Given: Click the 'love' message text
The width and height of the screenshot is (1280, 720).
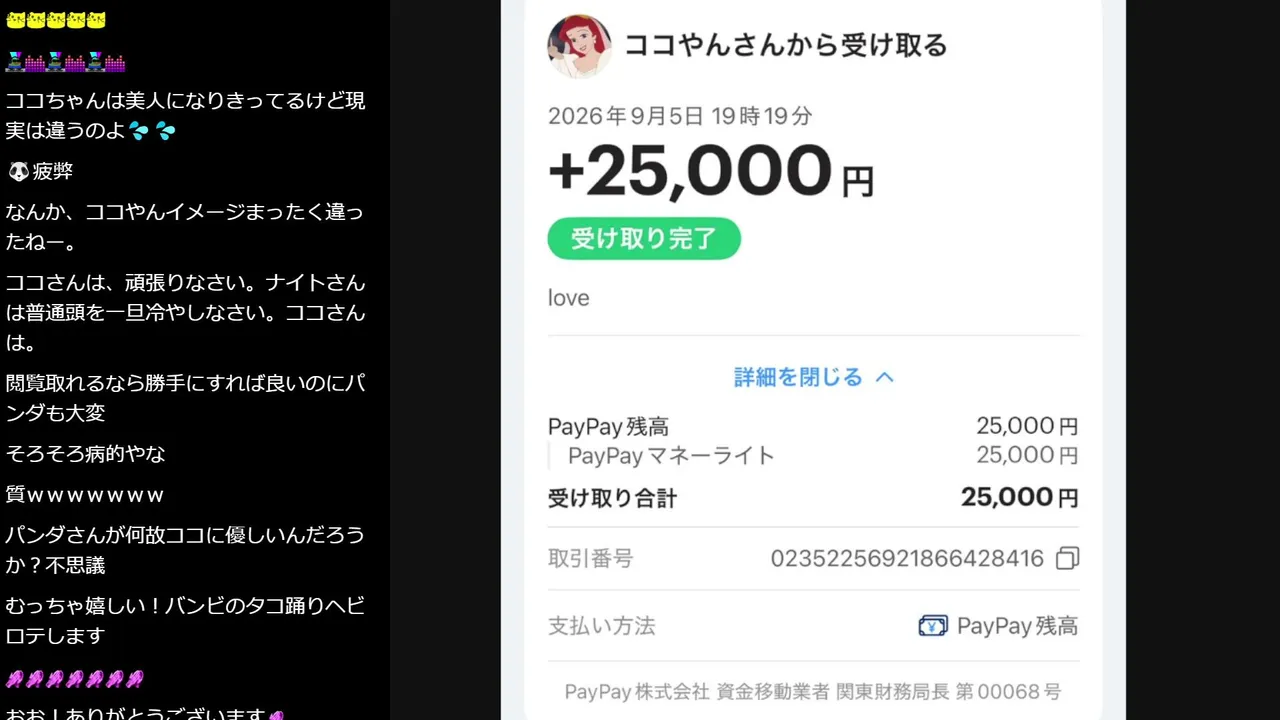Looking at the screenshot, I should (569, 298).
